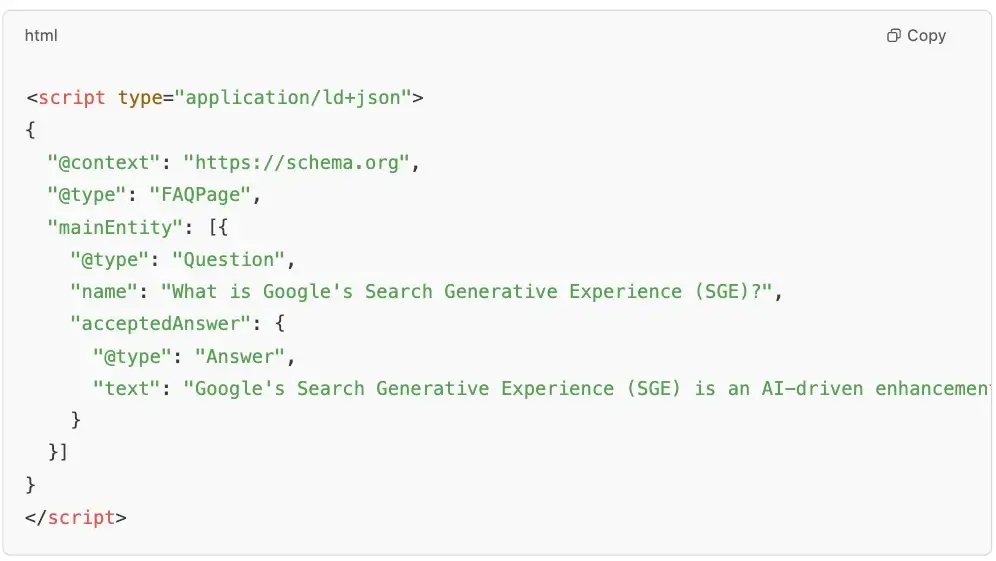The width and height of the screenshot is (996, 561).
Task: Click the opening script tag name
Action: 72,98
